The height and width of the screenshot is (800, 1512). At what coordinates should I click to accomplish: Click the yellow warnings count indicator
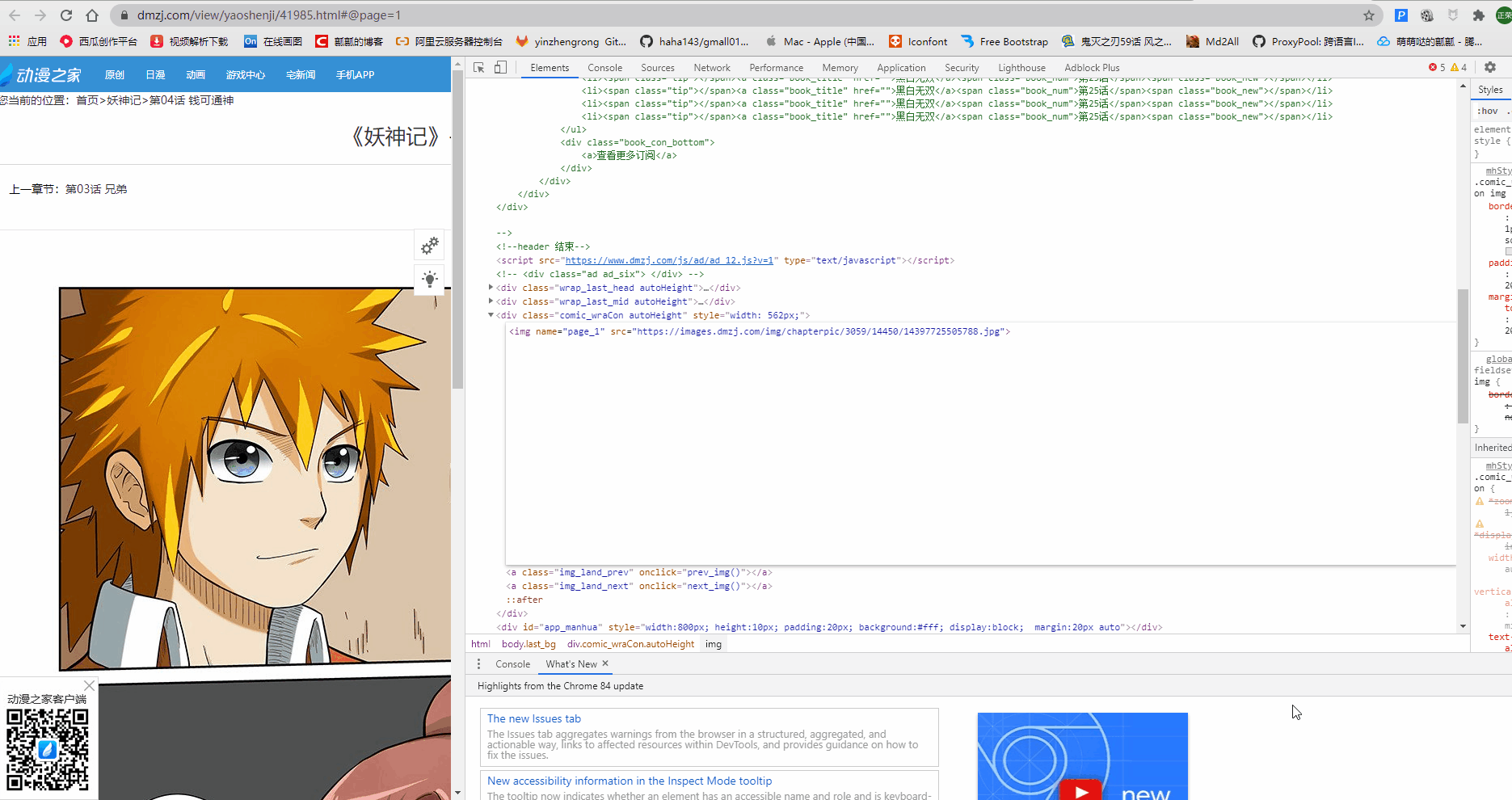(x=1459, y=68)
